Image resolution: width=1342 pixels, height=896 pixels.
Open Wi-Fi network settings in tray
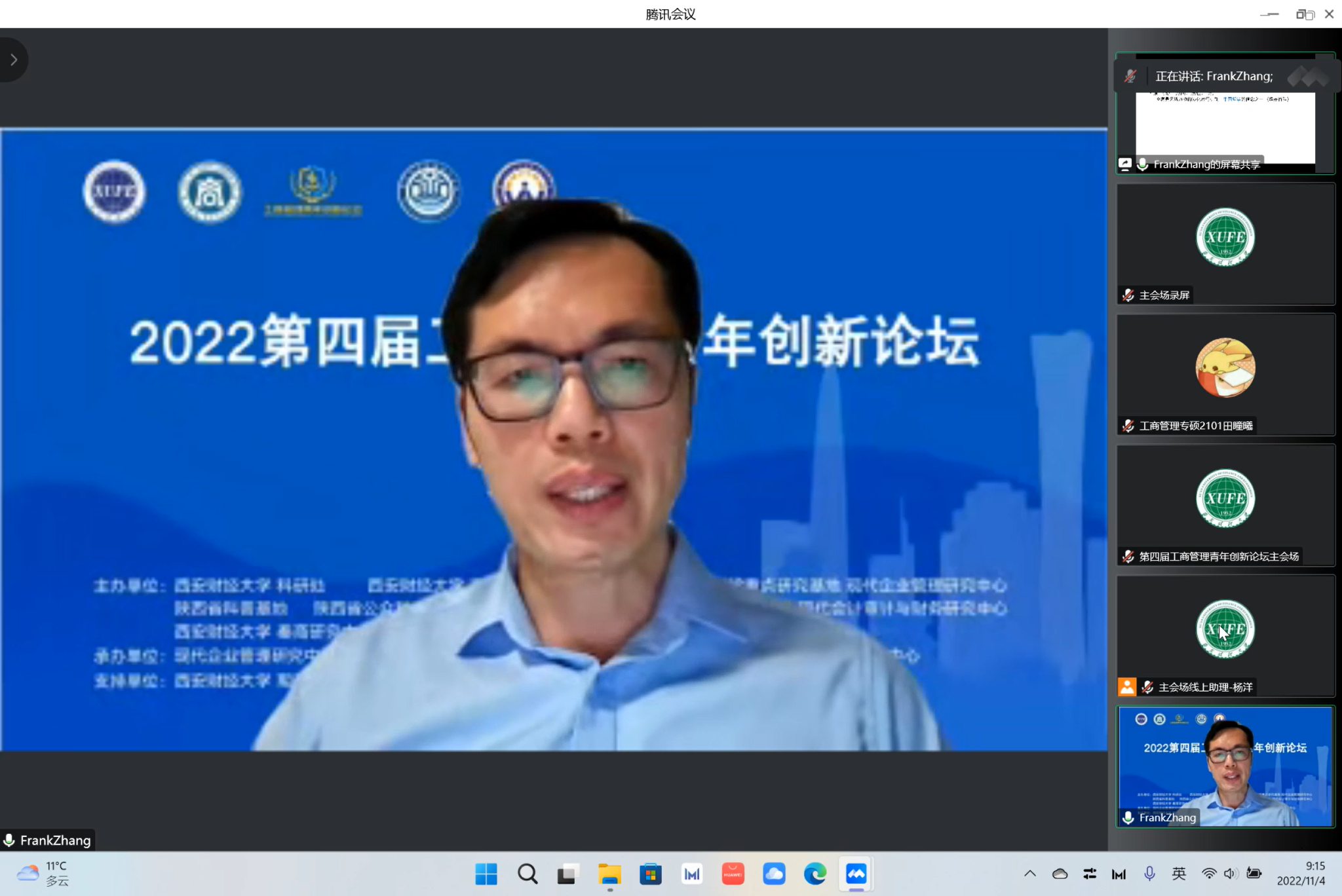point(1209,874)
